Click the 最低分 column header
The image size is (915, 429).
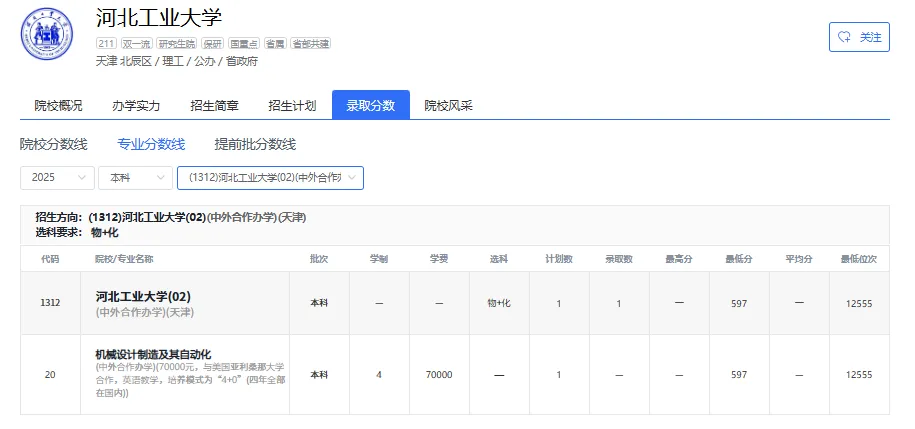click(x=739, y=259)
